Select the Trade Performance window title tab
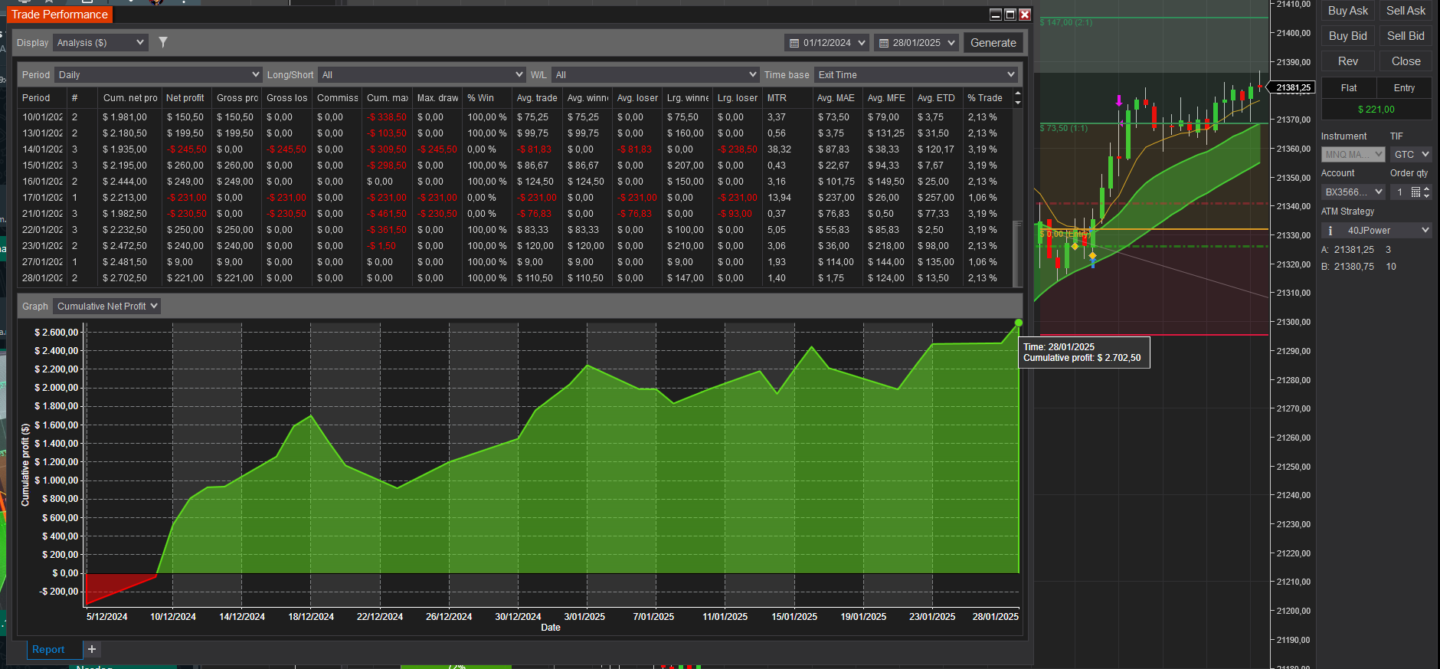Screen dimensions: 1440x669 pos(59,14)
